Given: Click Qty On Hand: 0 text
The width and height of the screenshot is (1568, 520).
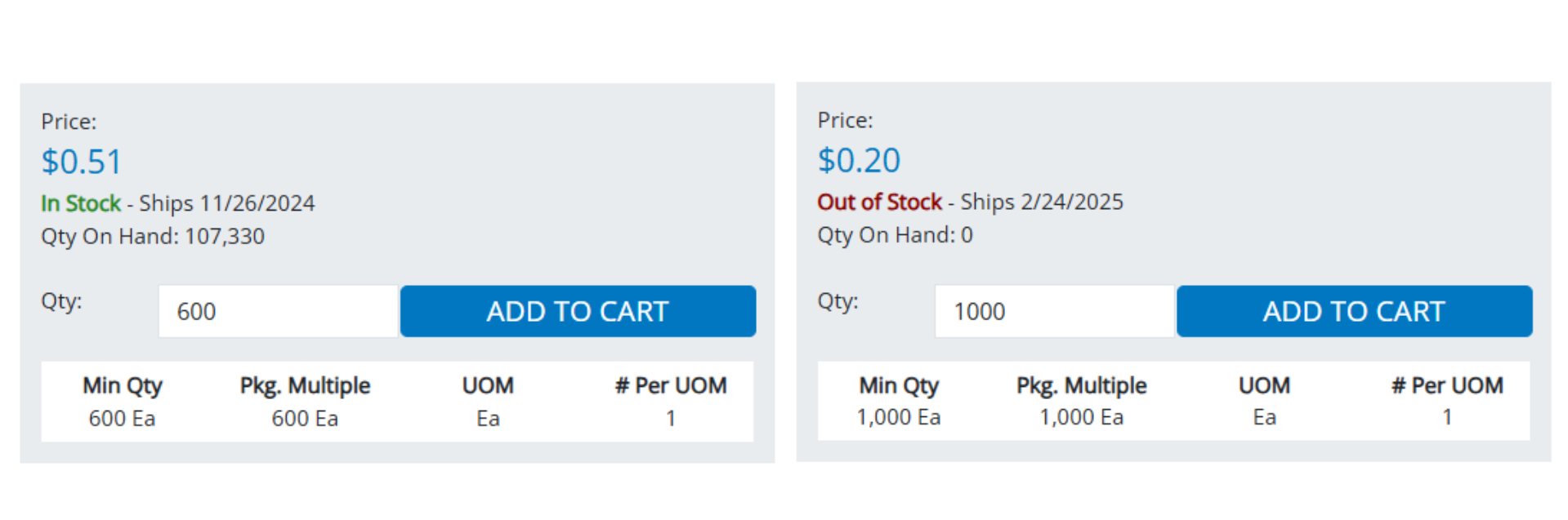Looking at the screenshot, I should pos(895,235).
